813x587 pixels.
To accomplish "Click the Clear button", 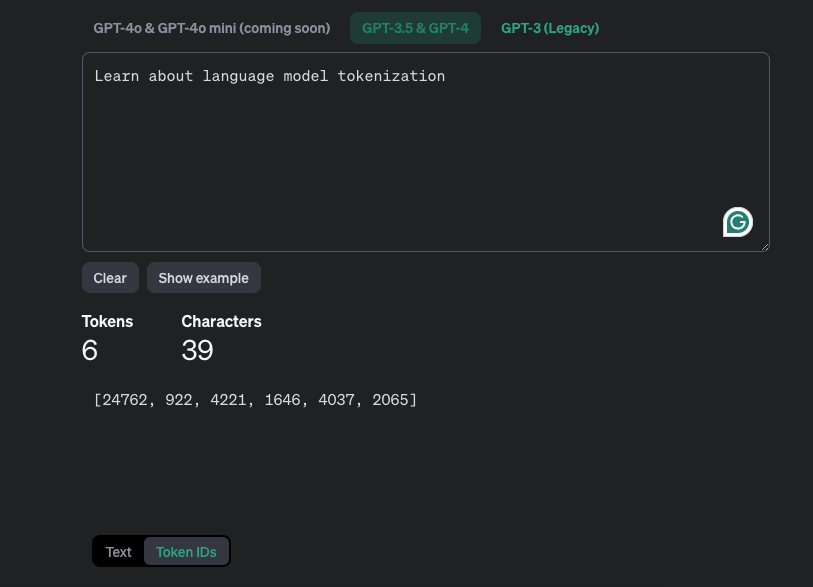I will 110,278.
